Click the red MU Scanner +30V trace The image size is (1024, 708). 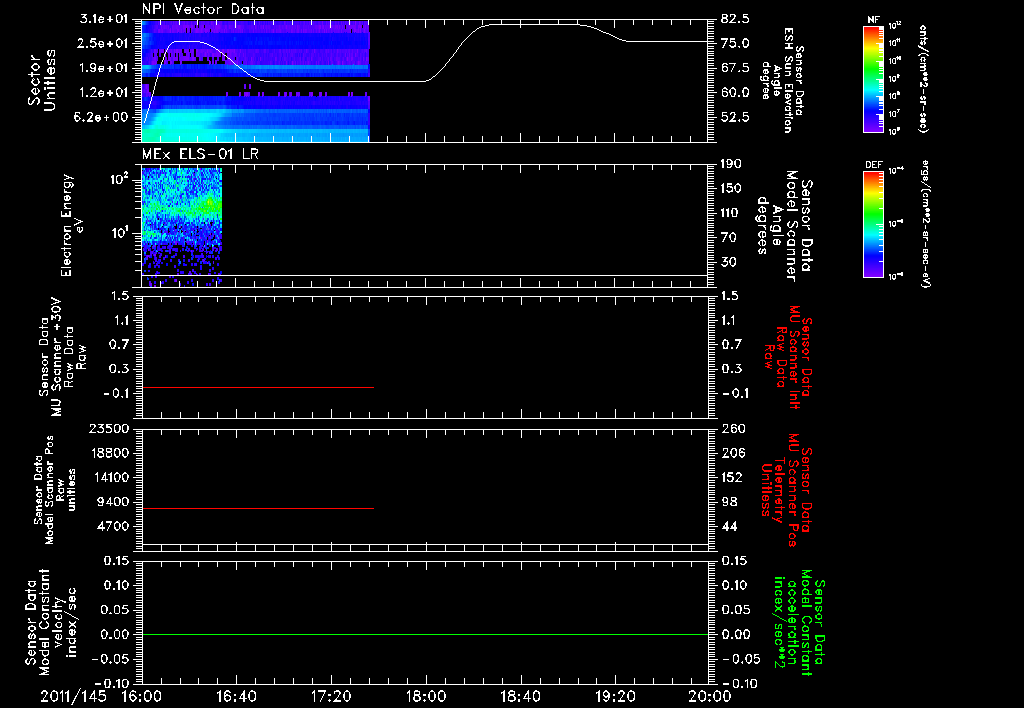[x=257, y=387]
